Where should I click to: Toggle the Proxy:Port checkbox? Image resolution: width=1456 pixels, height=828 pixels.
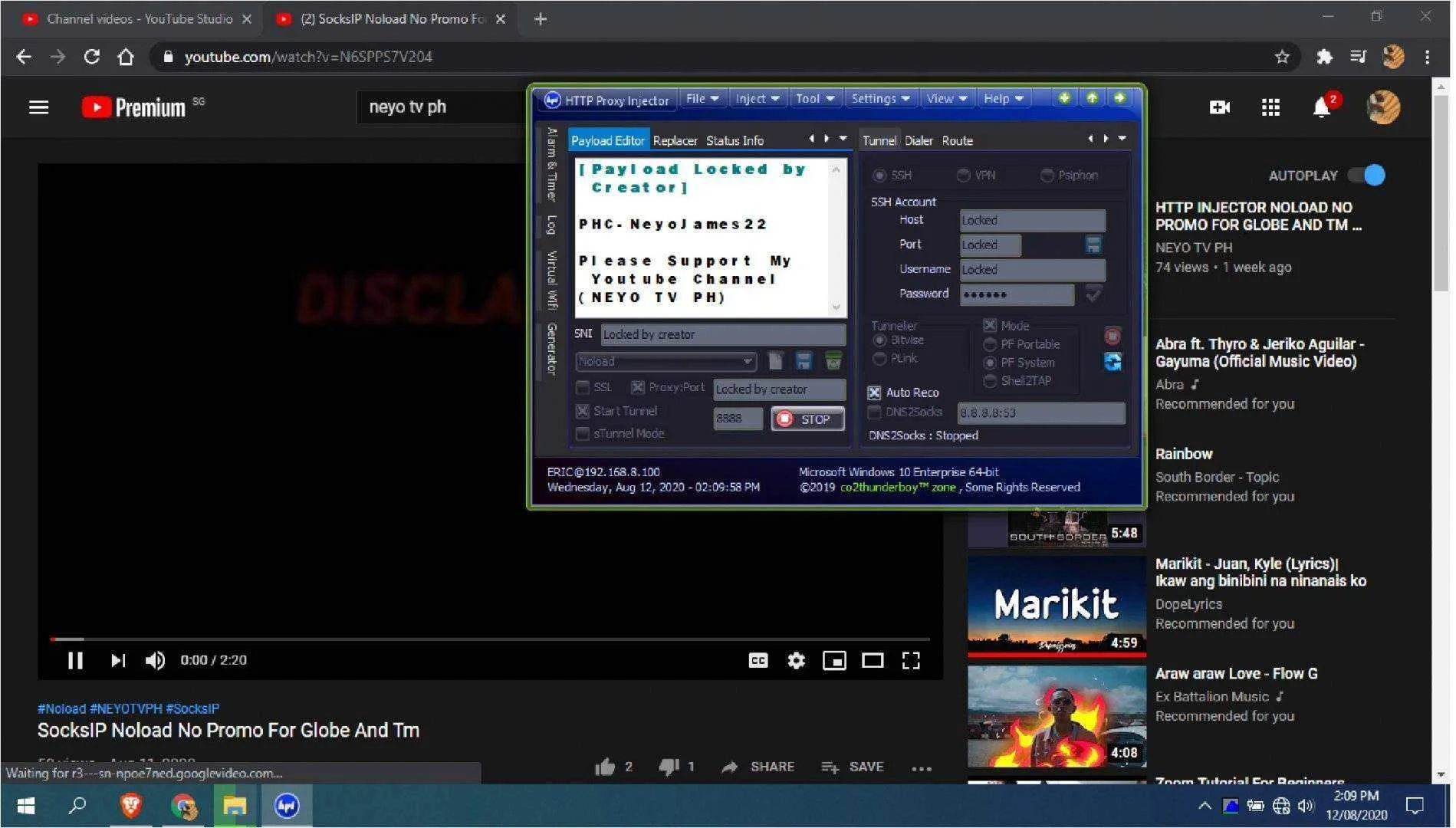(x=638, y=387)
